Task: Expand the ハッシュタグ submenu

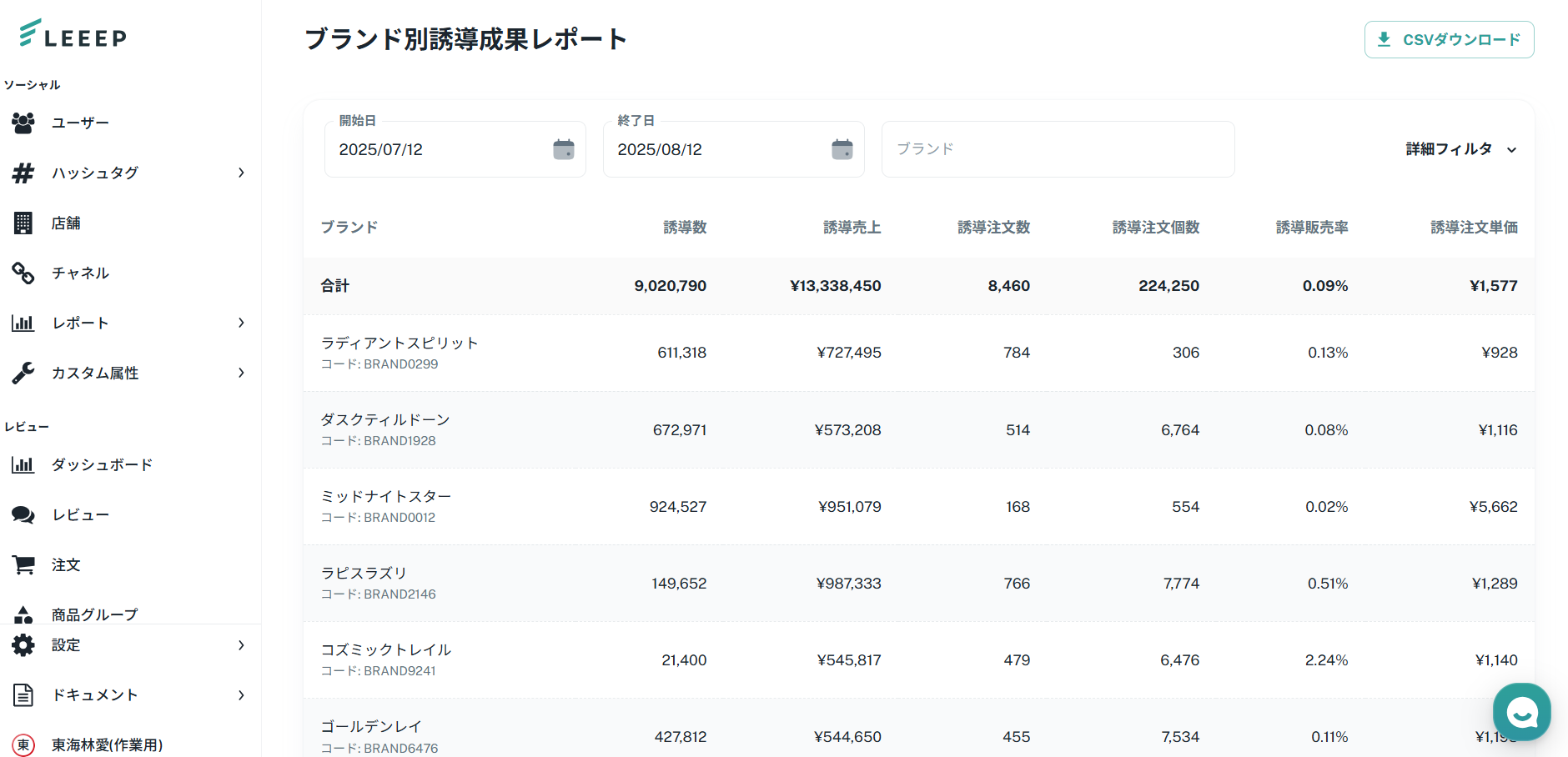Action: (x=241, y=173)
